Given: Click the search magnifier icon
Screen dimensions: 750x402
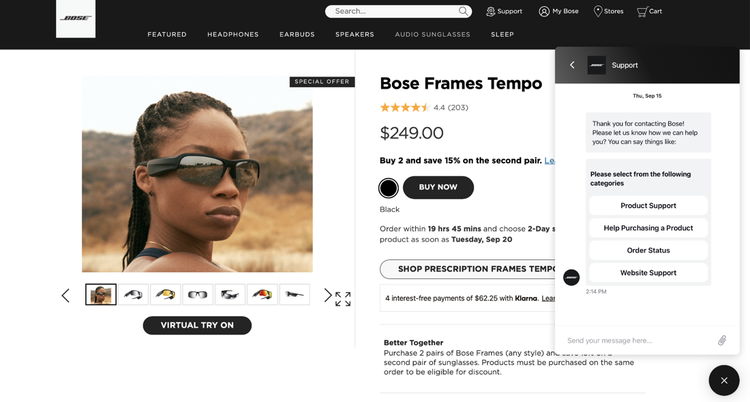Looking at the screenshot, I should pos(464,11).
